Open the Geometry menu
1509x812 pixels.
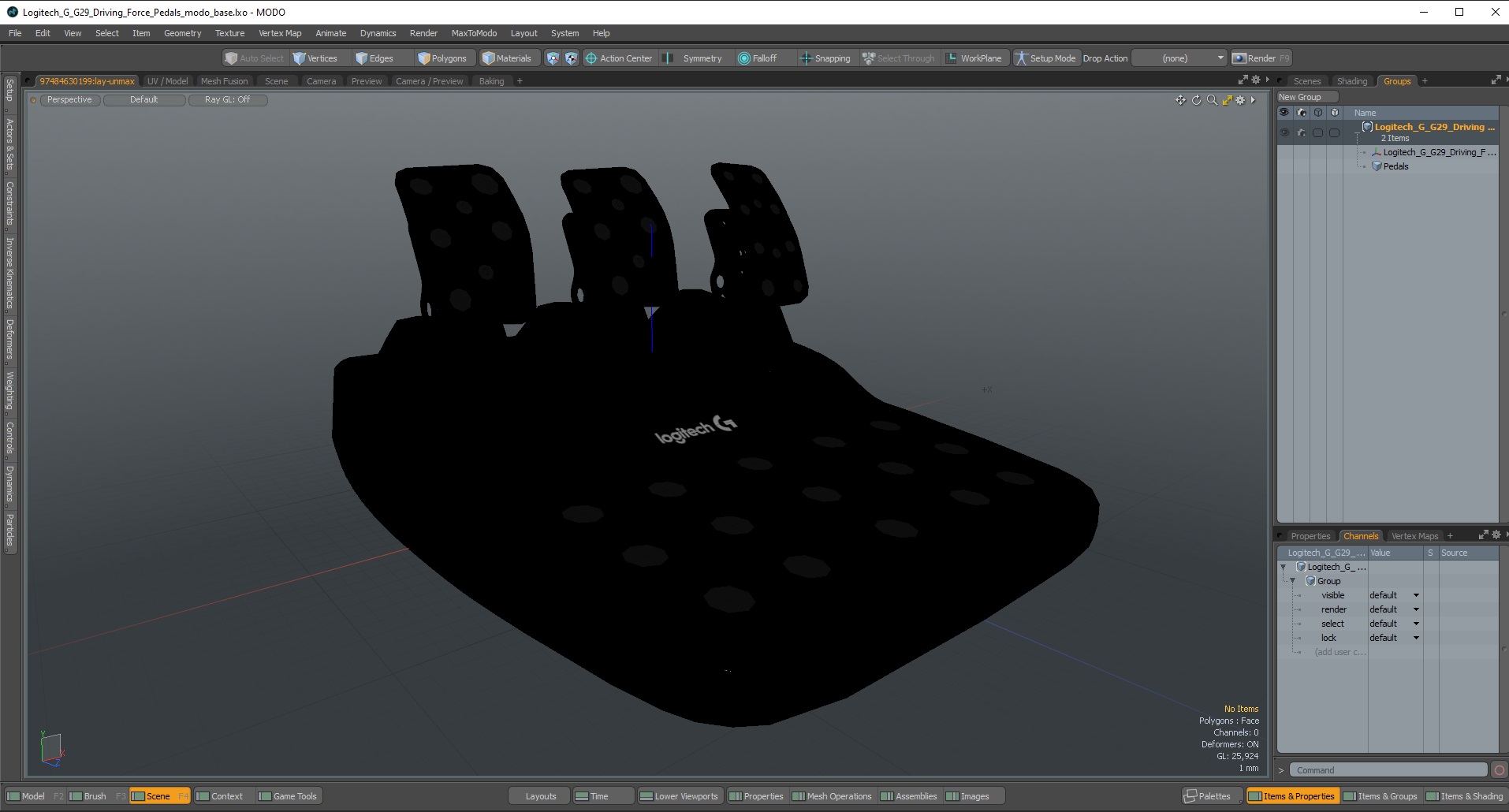(182, 33)
